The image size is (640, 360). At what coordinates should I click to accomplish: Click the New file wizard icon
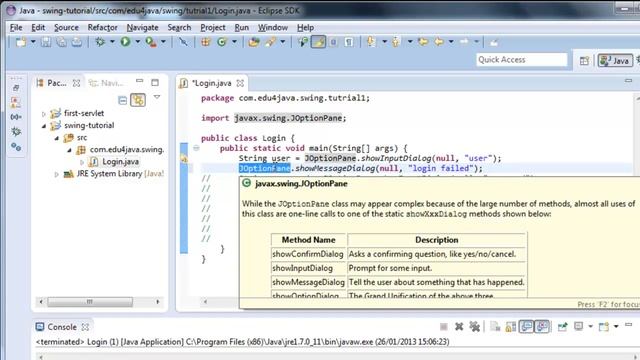[20, 42]
